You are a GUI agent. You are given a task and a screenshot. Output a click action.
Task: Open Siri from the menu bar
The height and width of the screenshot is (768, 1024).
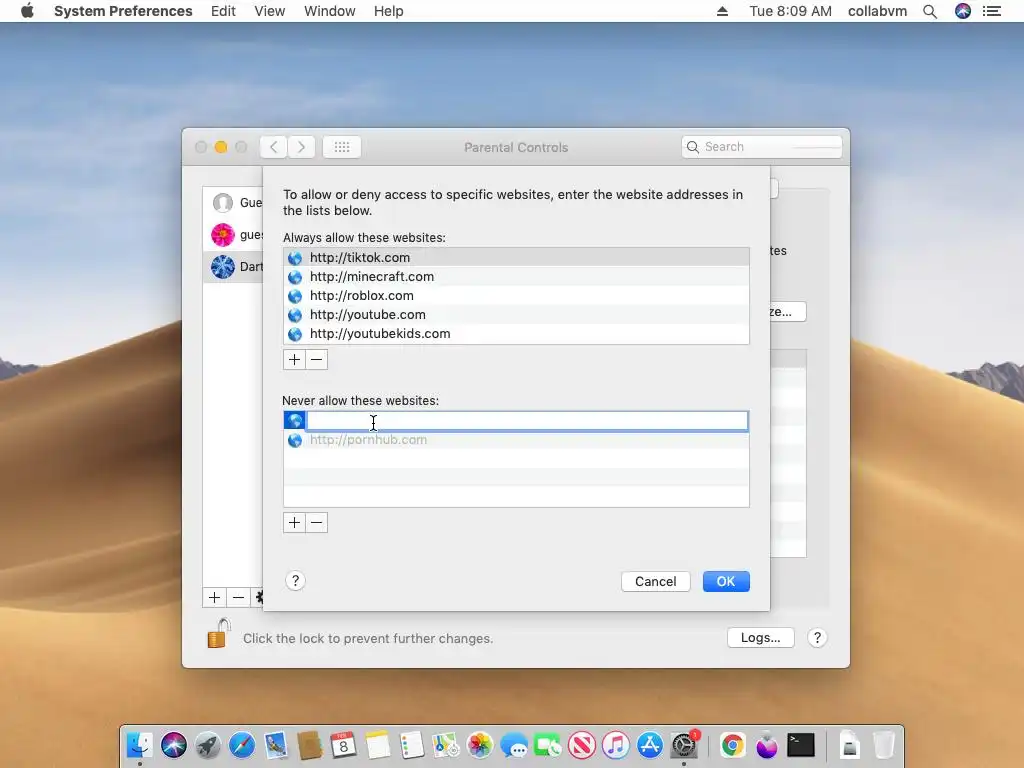tap(963, 11)
